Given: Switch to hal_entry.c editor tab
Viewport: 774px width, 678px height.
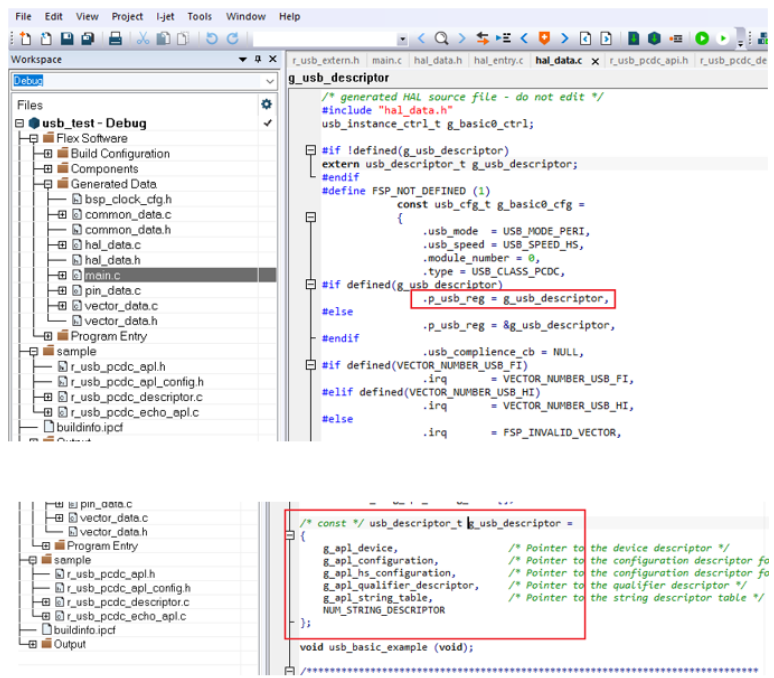Looking at the screenshot, I should pyautogui.click(x=498, y=60).
